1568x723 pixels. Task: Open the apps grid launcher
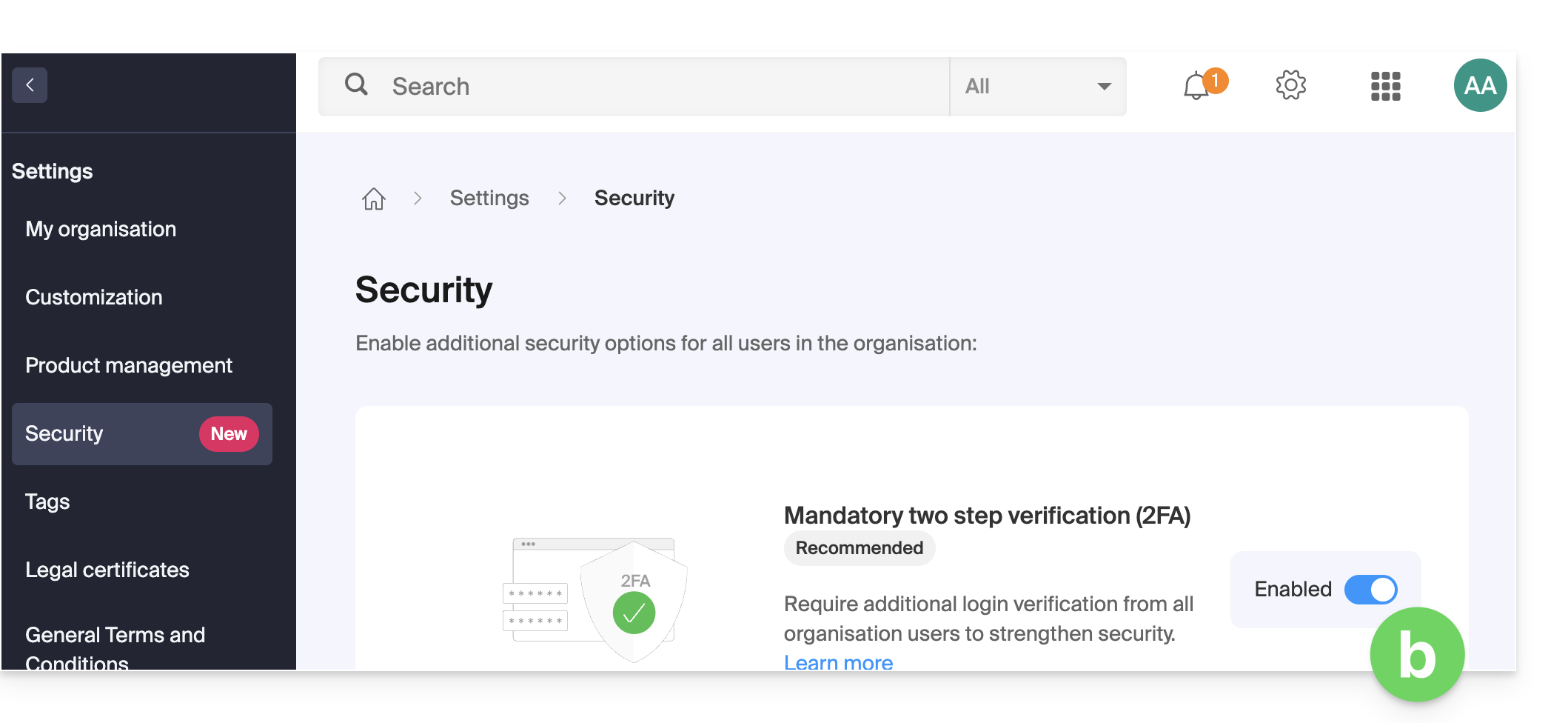coord(1386,86)
